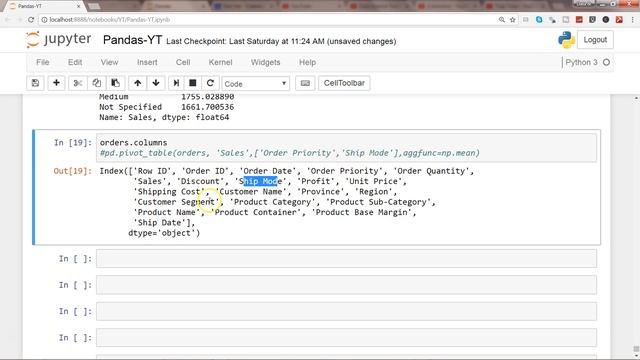The width and height of the screenshot is (640, 360).
Task: Click 'Product Sub-Category' in output
Action: point(378,202)
